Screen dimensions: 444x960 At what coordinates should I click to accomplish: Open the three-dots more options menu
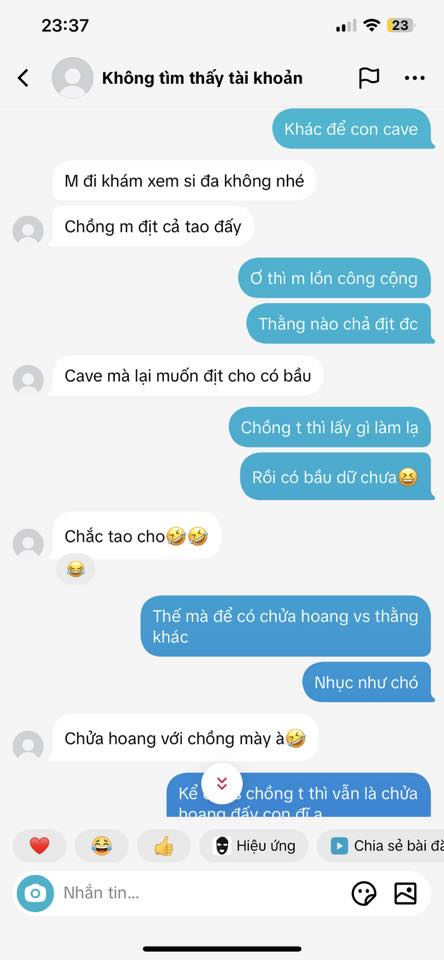(x=415, y=78)
